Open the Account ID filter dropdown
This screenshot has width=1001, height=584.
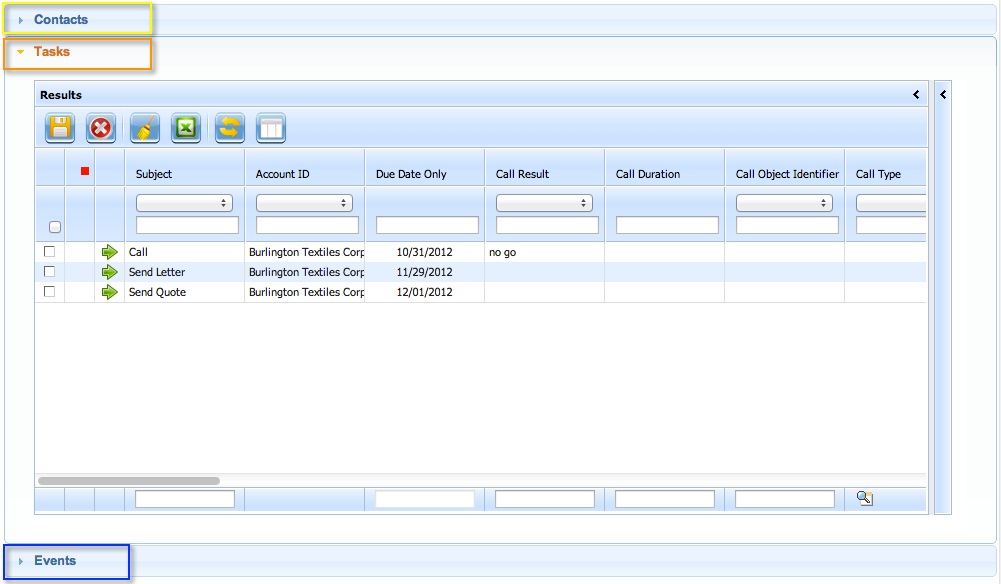[x=304, y=203]
